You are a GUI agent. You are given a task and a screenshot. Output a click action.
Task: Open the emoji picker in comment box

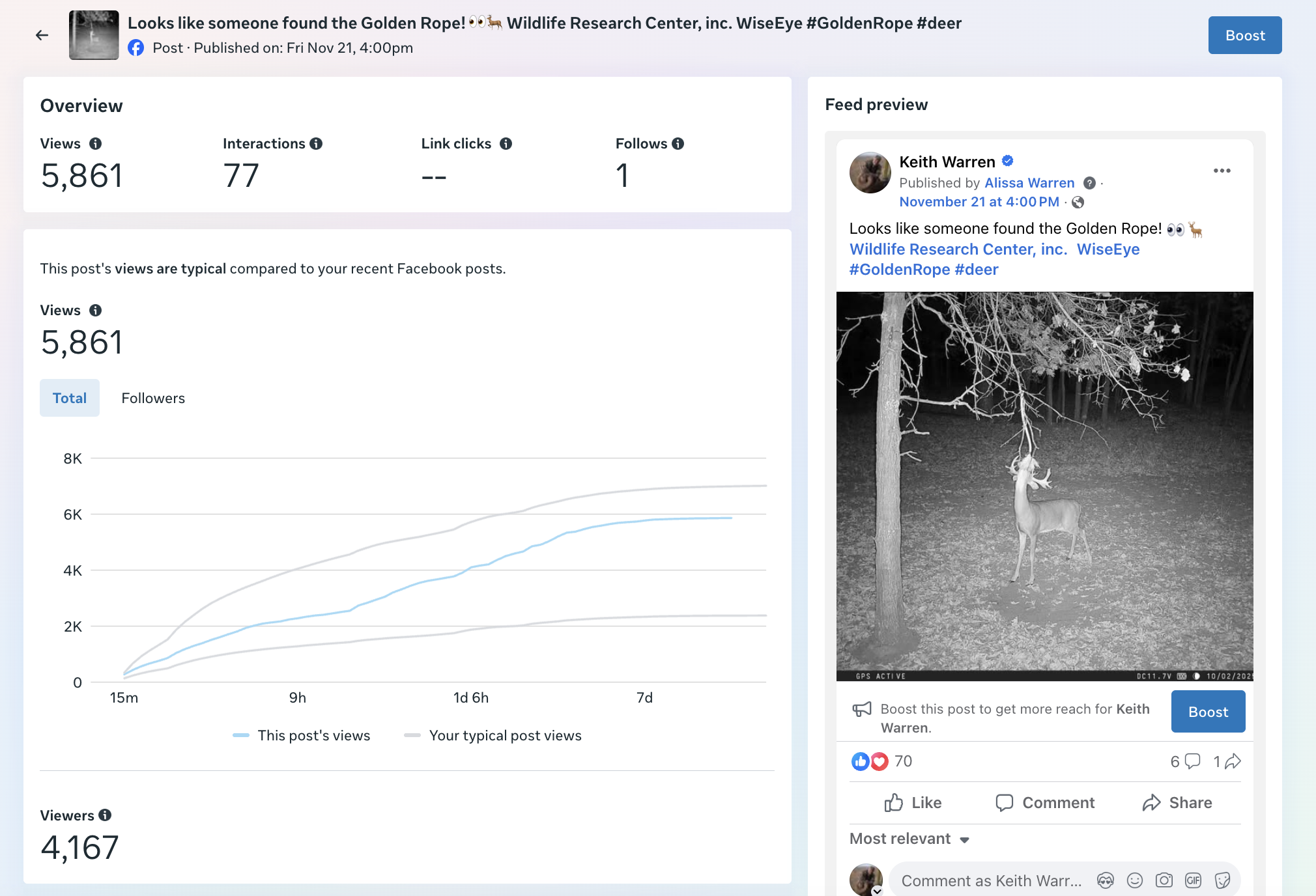(1135, 880)
